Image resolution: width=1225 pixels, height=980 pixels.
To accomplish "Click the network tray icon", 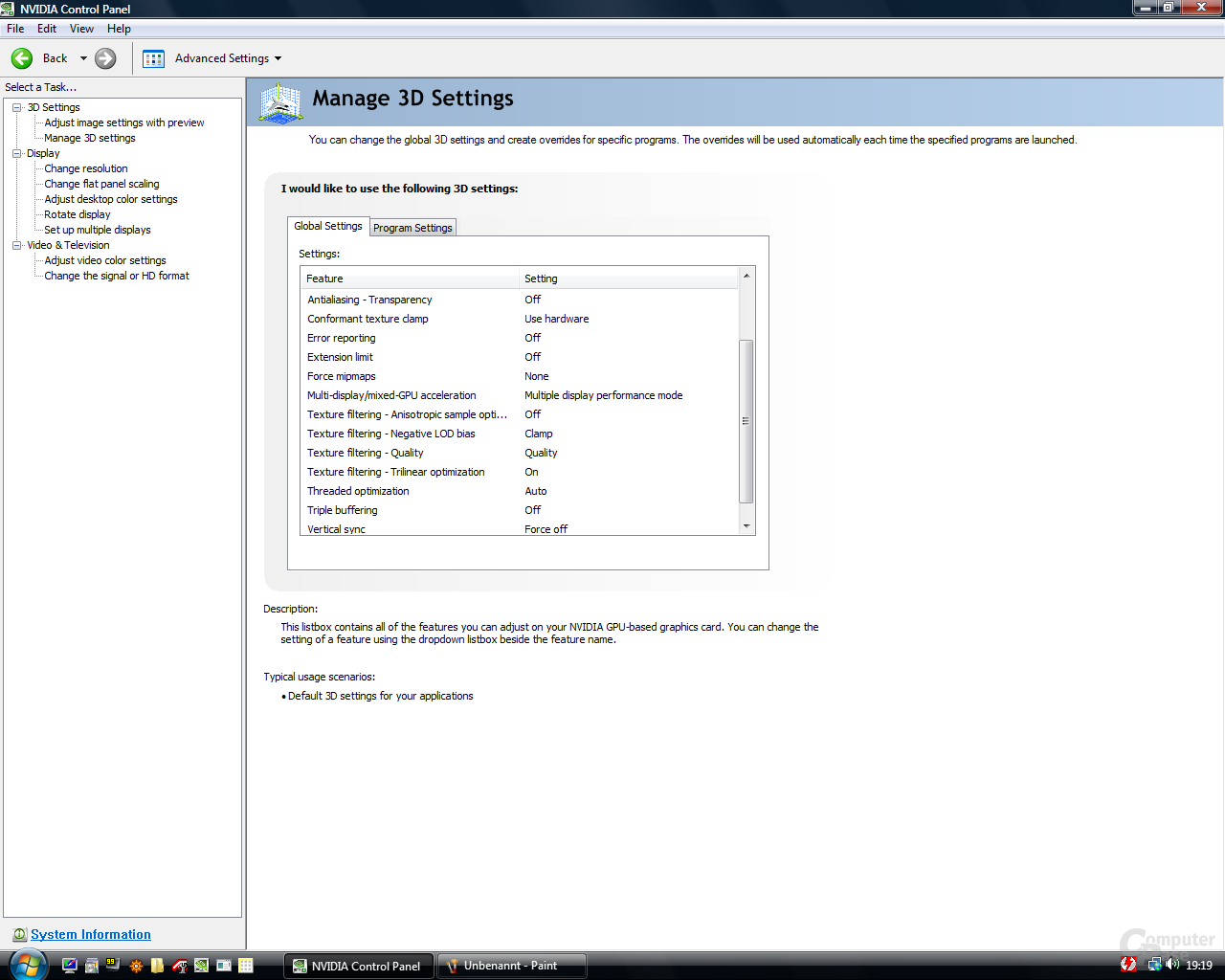I will pyautogui.click(x=1155, y=965).
